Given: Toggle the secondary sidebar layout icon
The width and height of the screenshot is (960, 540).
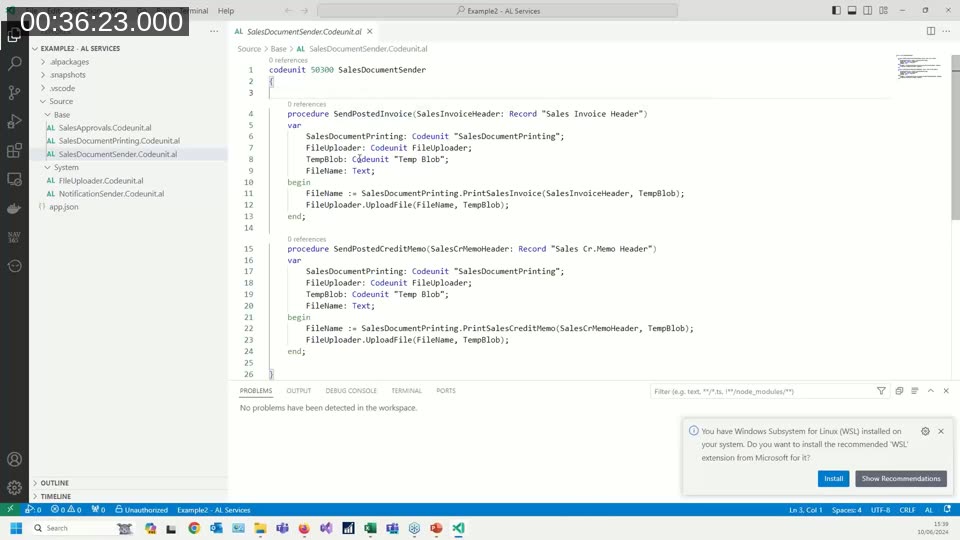Looking at the screenshot, I should pos(868,10).
